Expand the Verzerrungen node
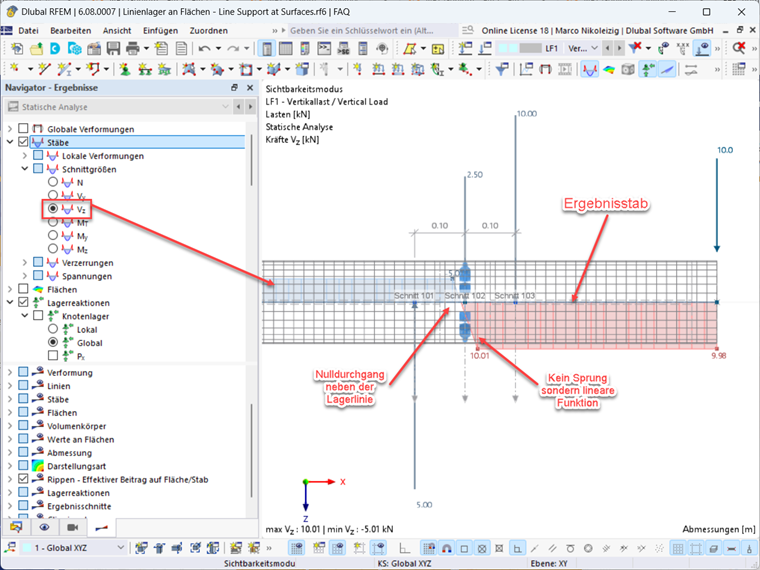The image size is (760, 570). pos(25,262)
